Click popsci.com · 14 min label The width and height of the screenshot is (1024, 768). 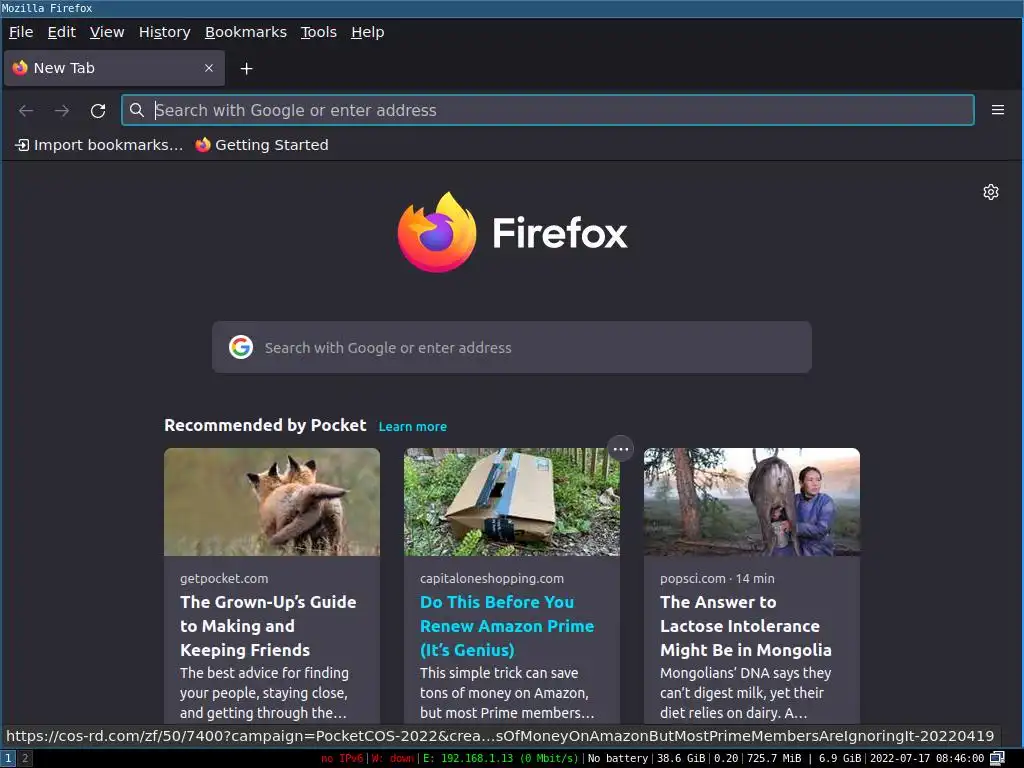pyautogui.click(x=717, y=579)
